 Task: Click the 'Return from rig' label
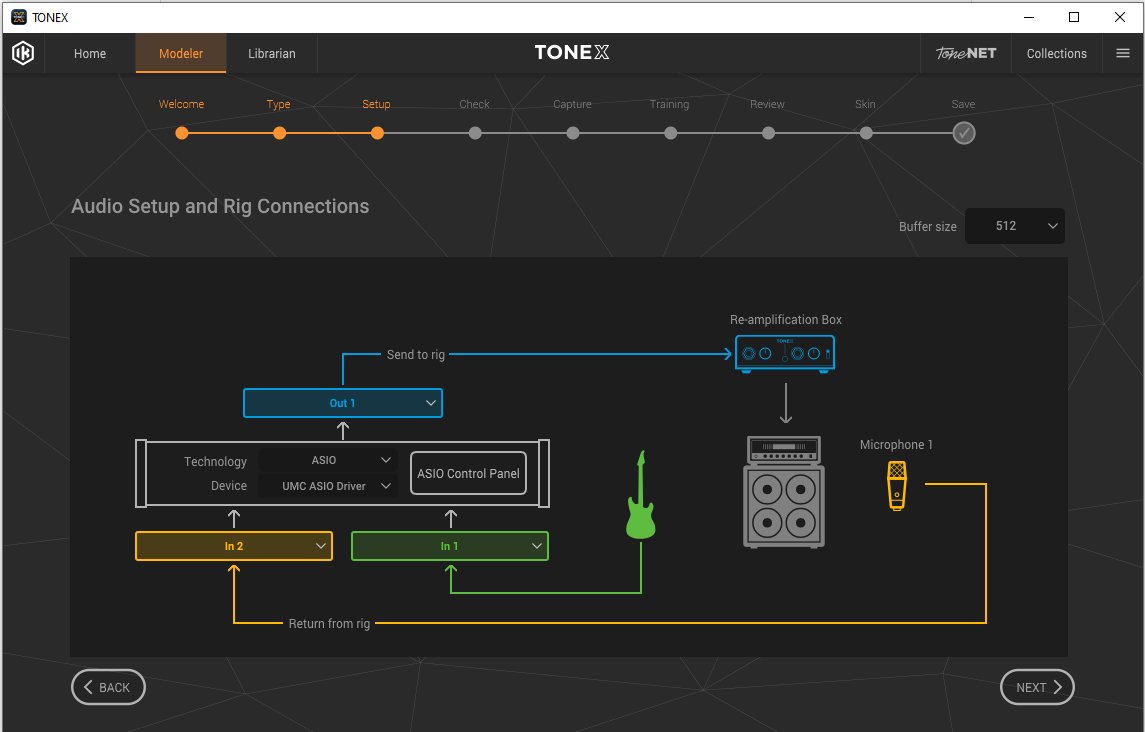click(x=329, y=623)
